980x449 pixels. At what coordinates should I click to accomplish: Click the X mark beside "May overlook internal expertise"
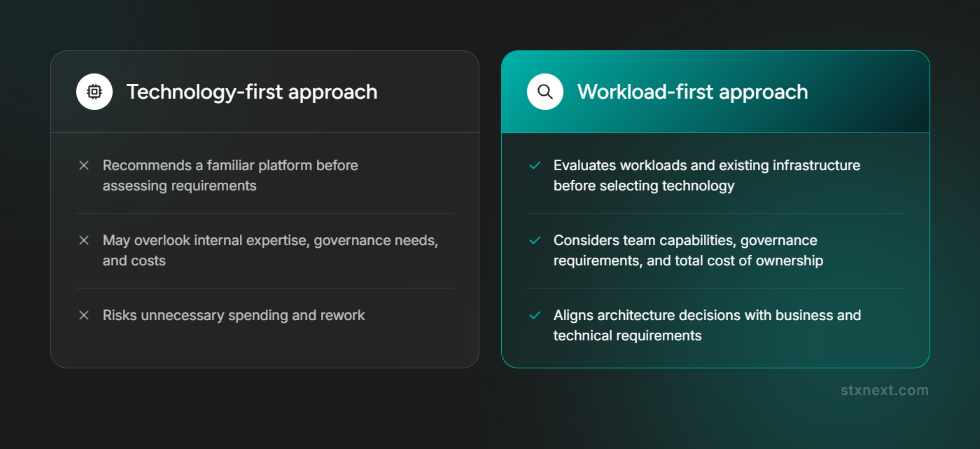click(x=84, y=240)
